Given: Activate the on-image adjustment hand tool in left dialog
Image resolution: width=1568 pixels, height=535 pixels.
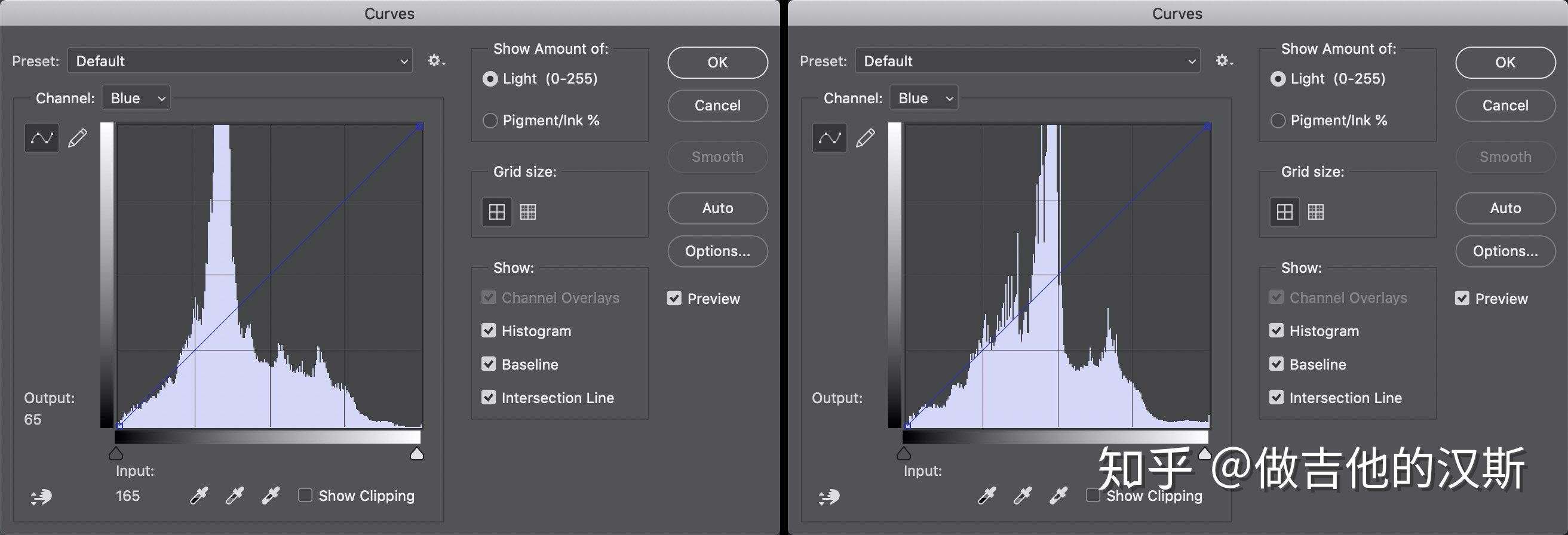Looking at the screenshot, I should pyautogui.click(x=41, y=497).
